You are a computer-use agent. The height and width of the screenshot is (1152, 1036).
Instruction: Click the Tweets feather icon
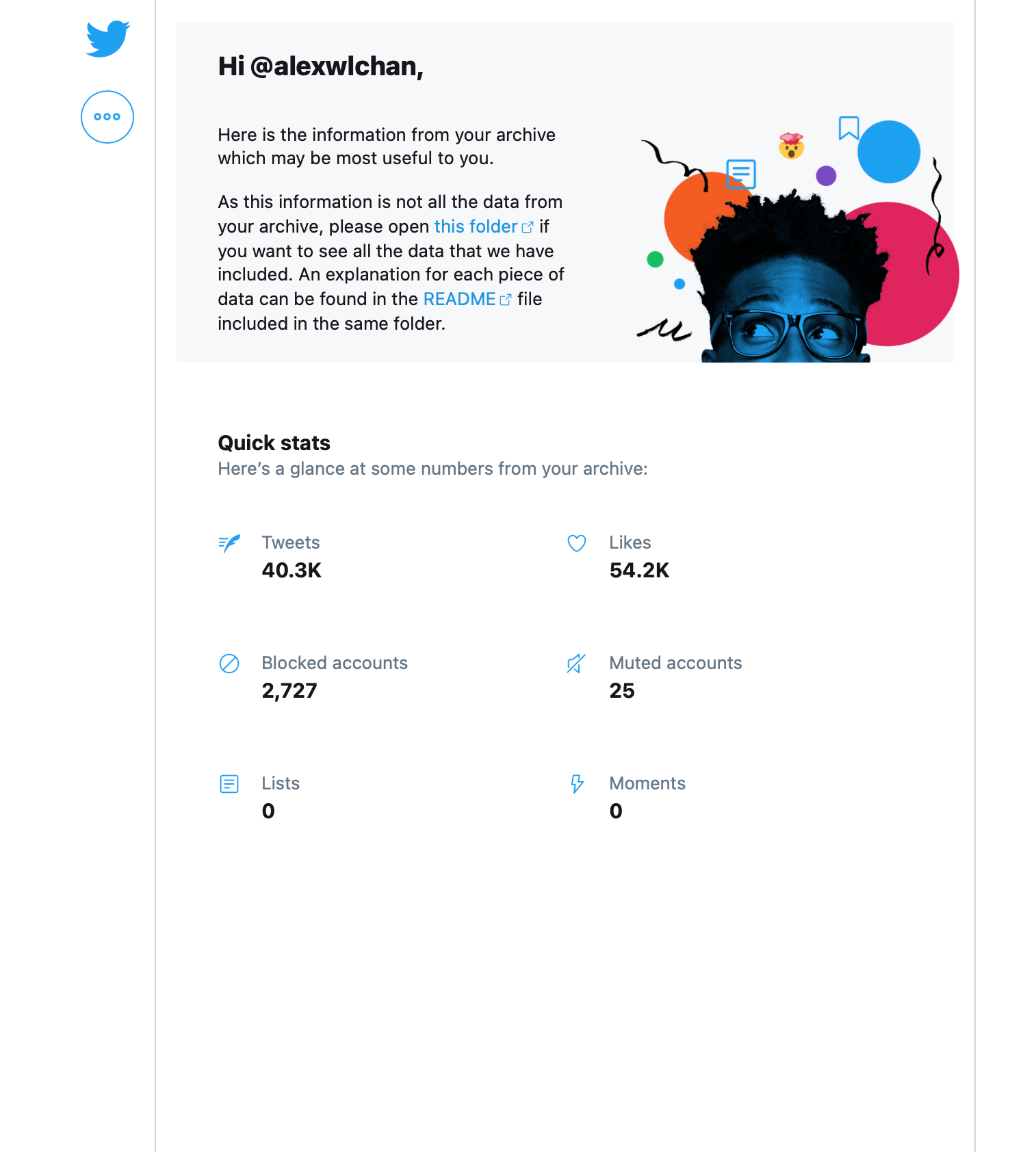pos(229,544)
